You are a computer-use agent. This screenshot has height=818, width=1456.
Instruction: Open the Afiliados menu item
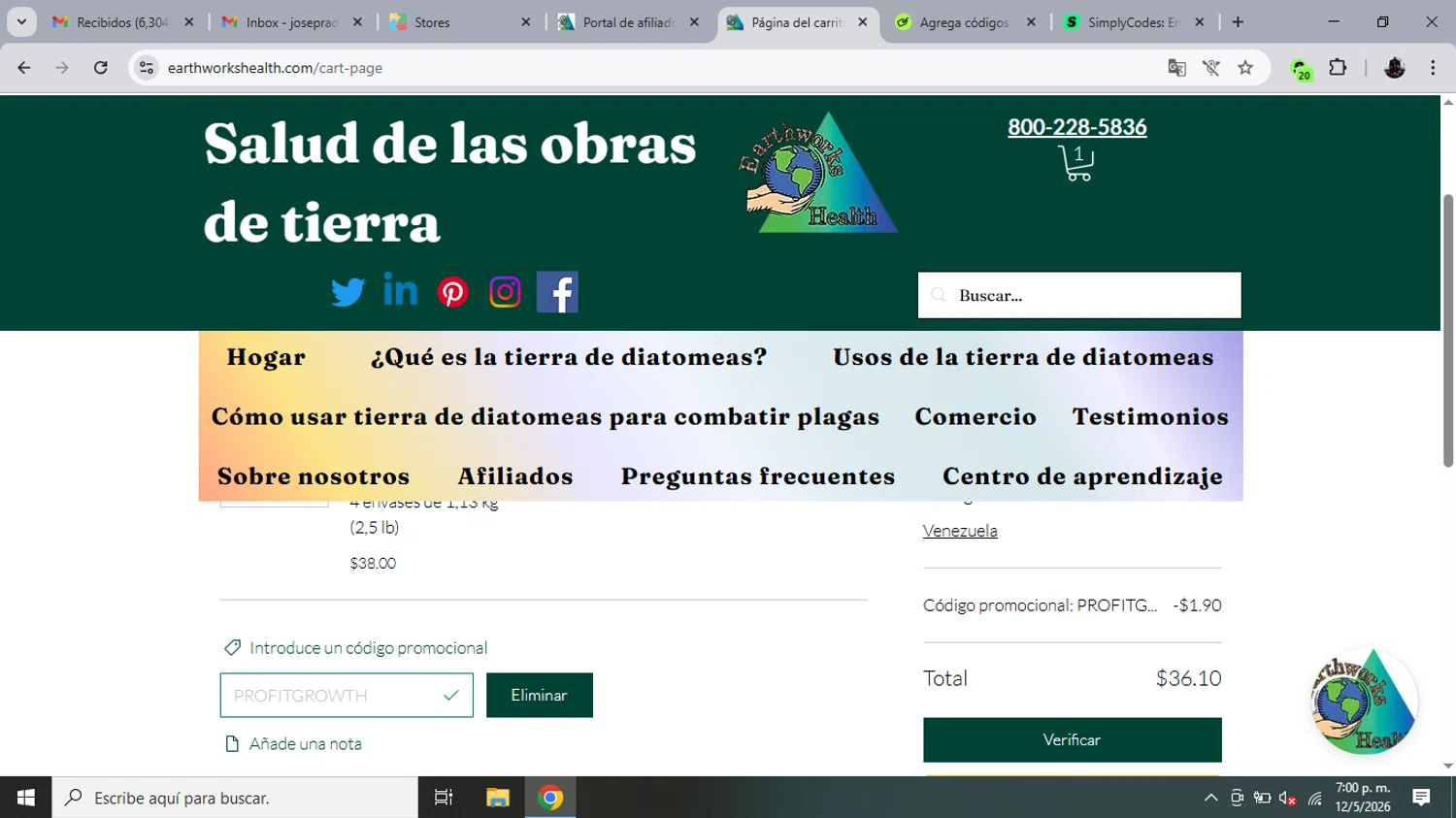click(515, 476)
